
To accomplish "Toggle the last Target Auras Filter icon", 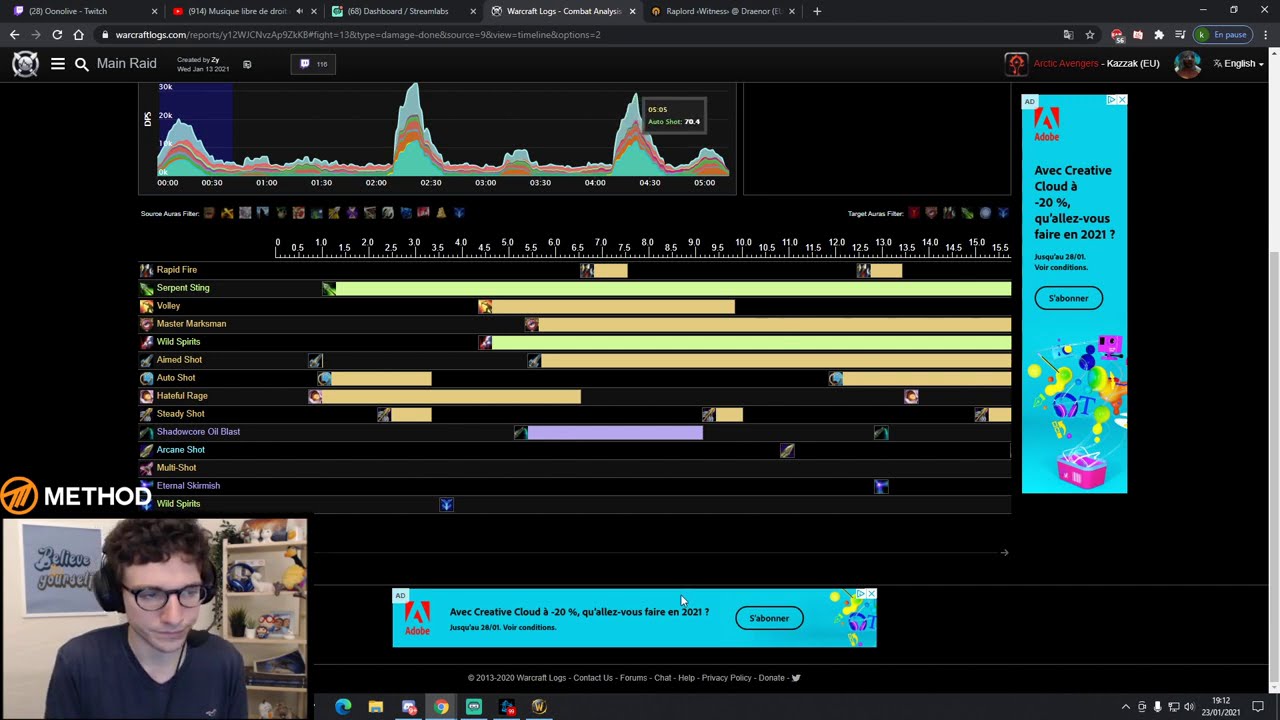I will pyautogui.click(x=1003, y=213).
